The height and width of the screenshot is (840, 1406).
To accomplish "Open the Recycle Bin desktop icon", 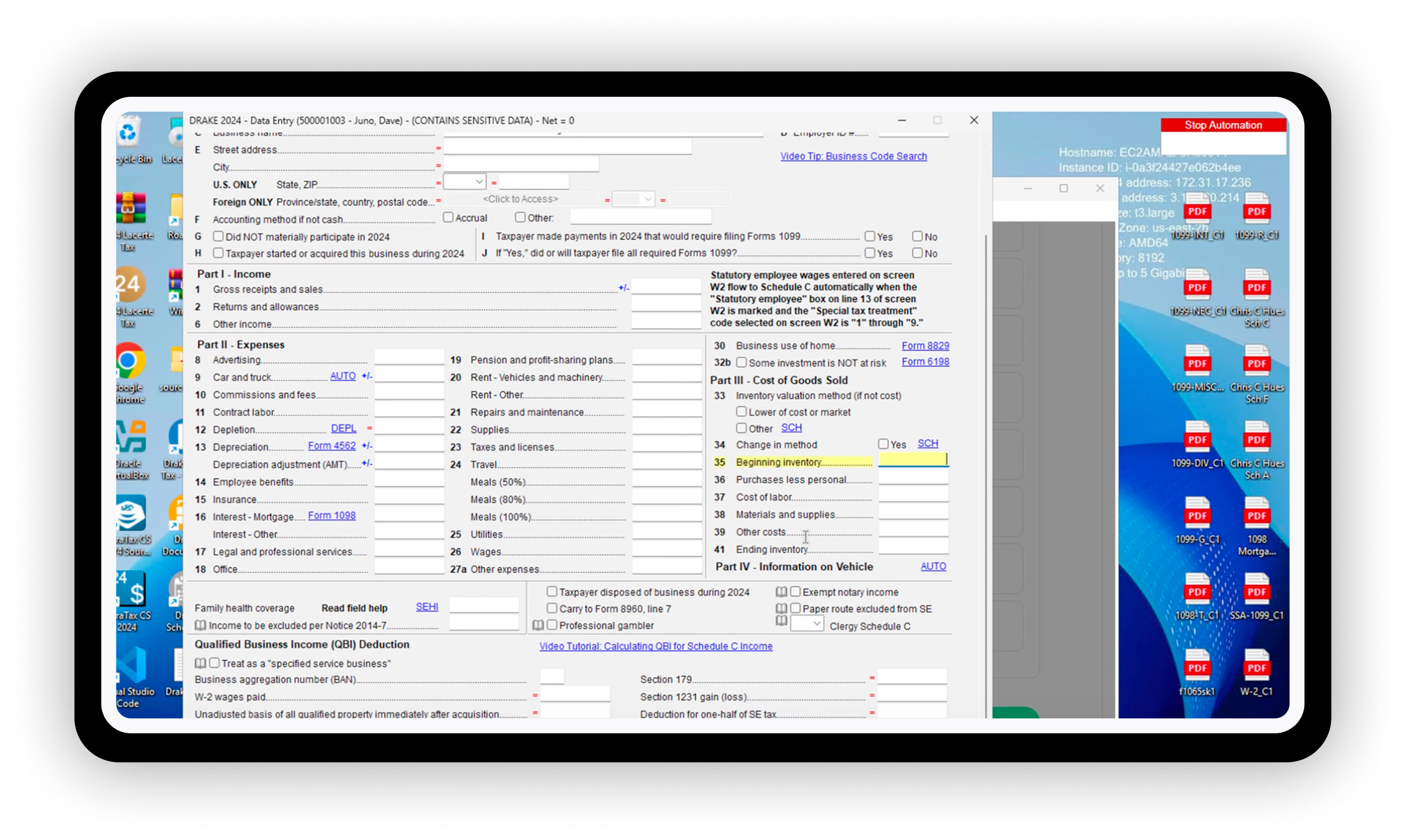I will click(133, 141).
